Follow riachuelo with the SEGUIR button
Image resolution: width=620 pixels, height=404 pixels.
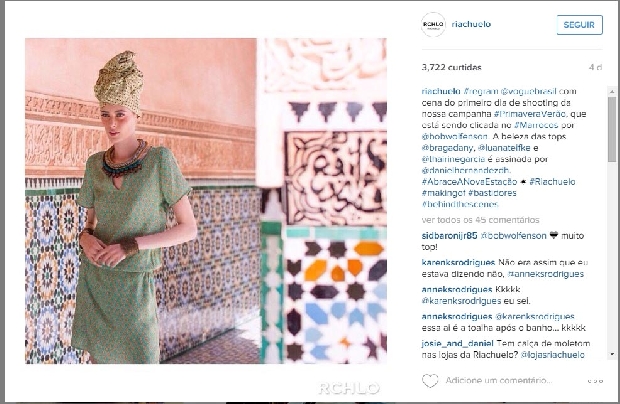coord(579,25)
